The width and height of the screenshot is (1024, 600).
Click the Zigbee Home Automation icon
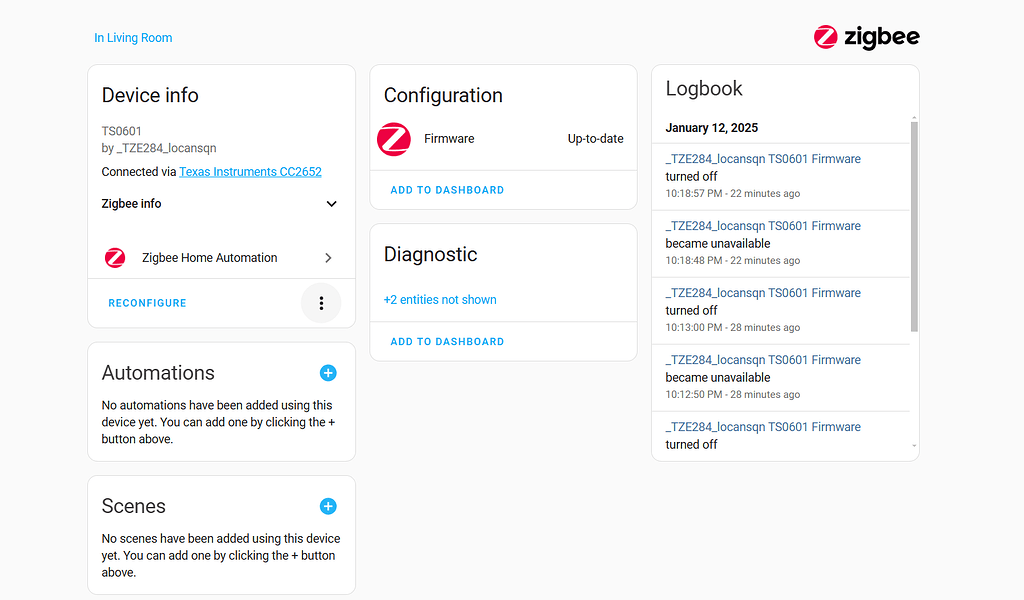click(115, 258)
